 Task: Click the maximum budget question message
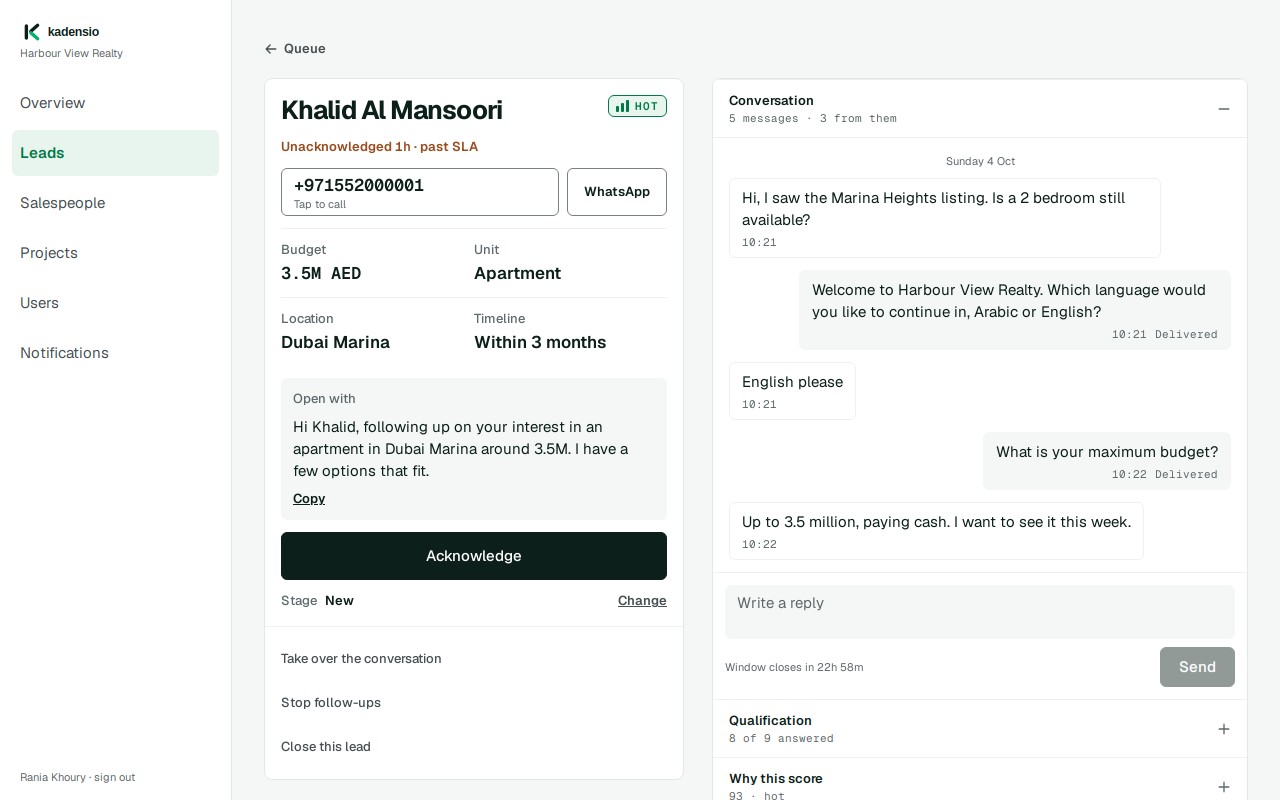point(1107,461)
